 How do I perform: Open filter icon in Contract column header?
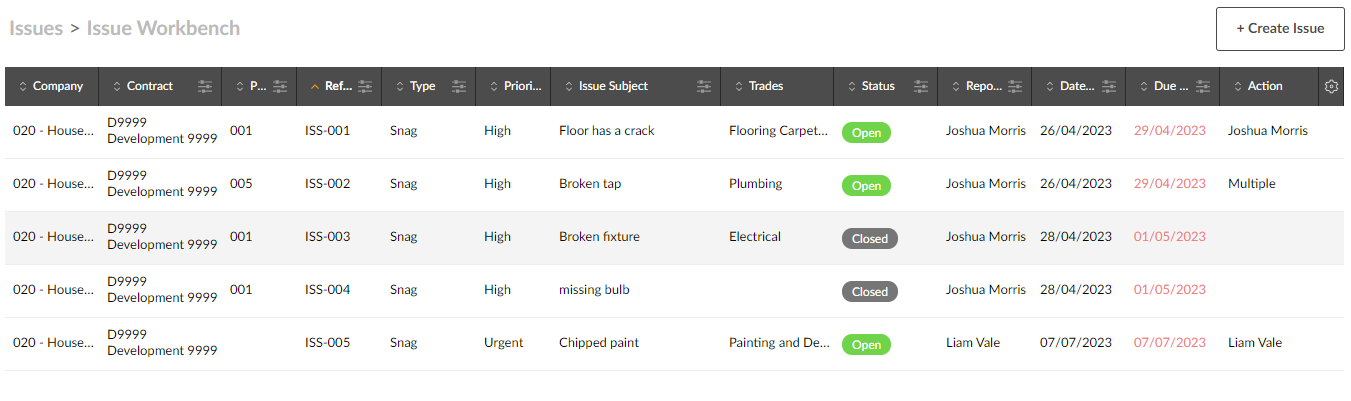coord(205,86)
